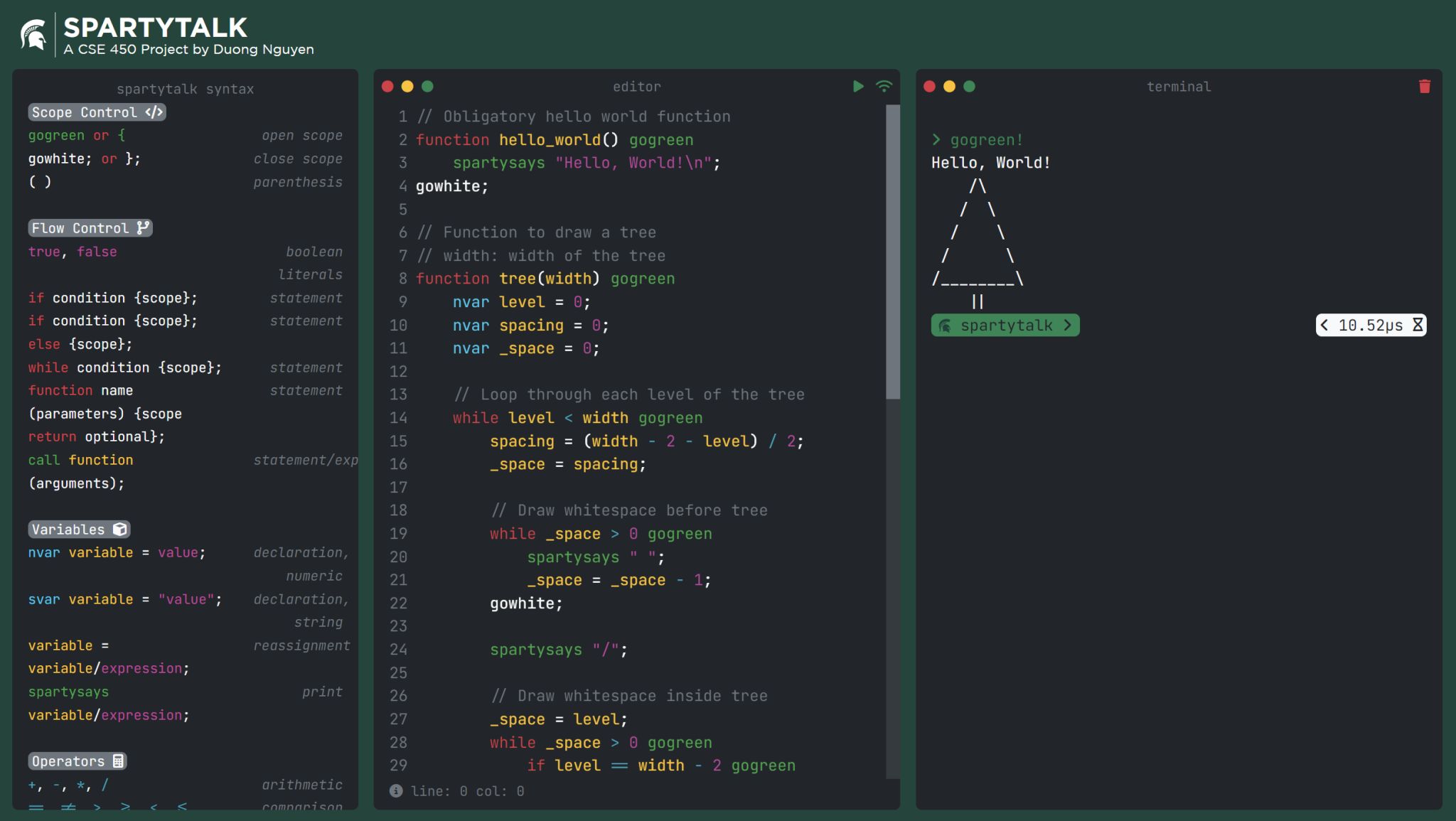This screenshot has height=821, width=1456.
Task: Click the green dot in terminal window
Action: (x=969, y=86)
